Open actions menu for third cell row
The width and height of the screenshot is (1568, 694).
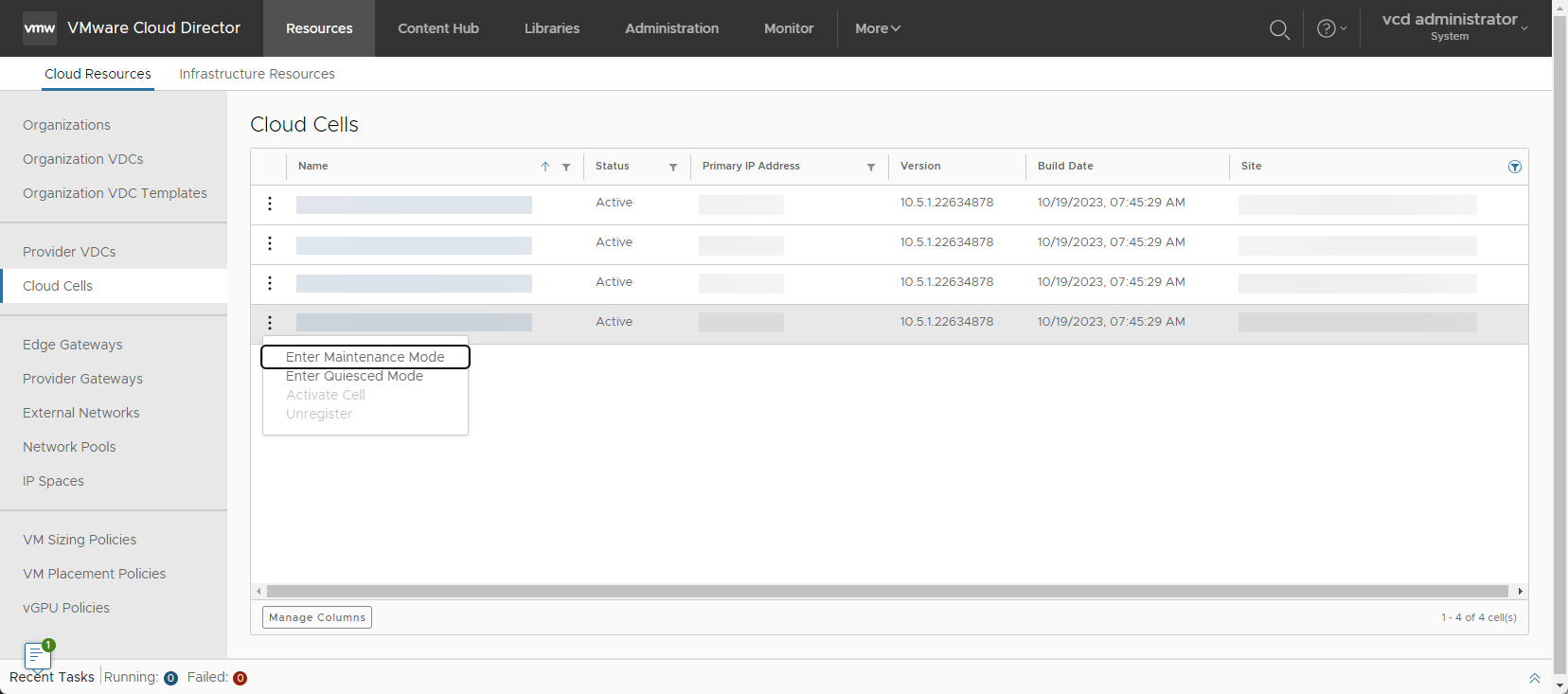pyautogui.click(x=270, y=283)
